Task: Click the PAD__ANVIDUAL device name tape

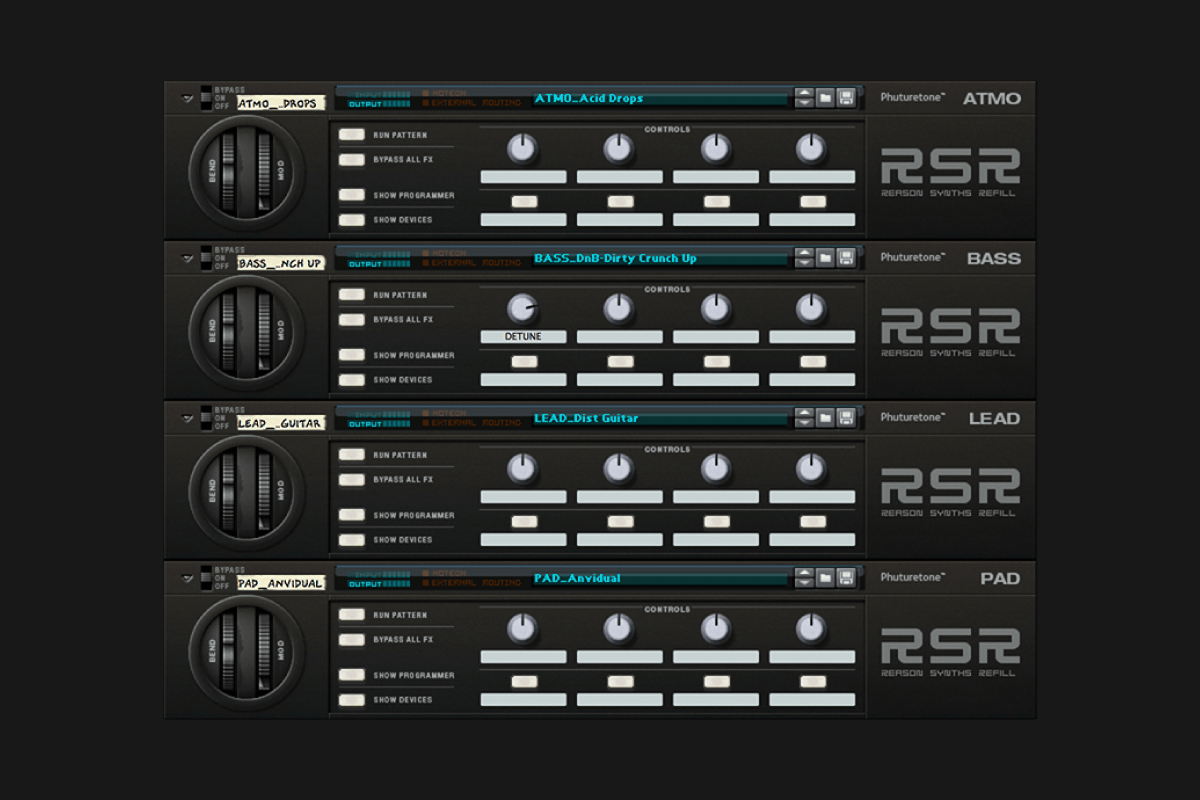Action: tap(281, 583)
